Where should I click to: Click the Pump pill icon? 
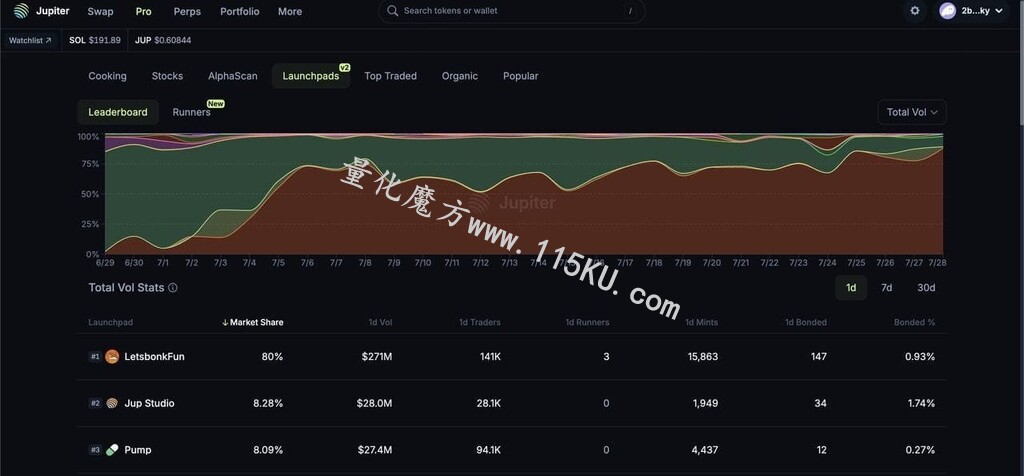112,450
